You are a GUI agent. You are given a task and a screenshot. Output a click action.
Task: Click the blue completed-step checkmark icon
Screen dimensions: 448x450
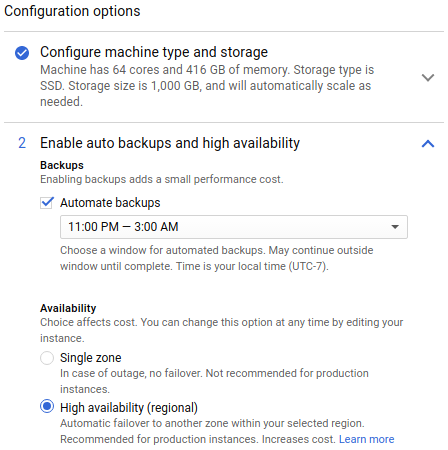pos(22,53)
